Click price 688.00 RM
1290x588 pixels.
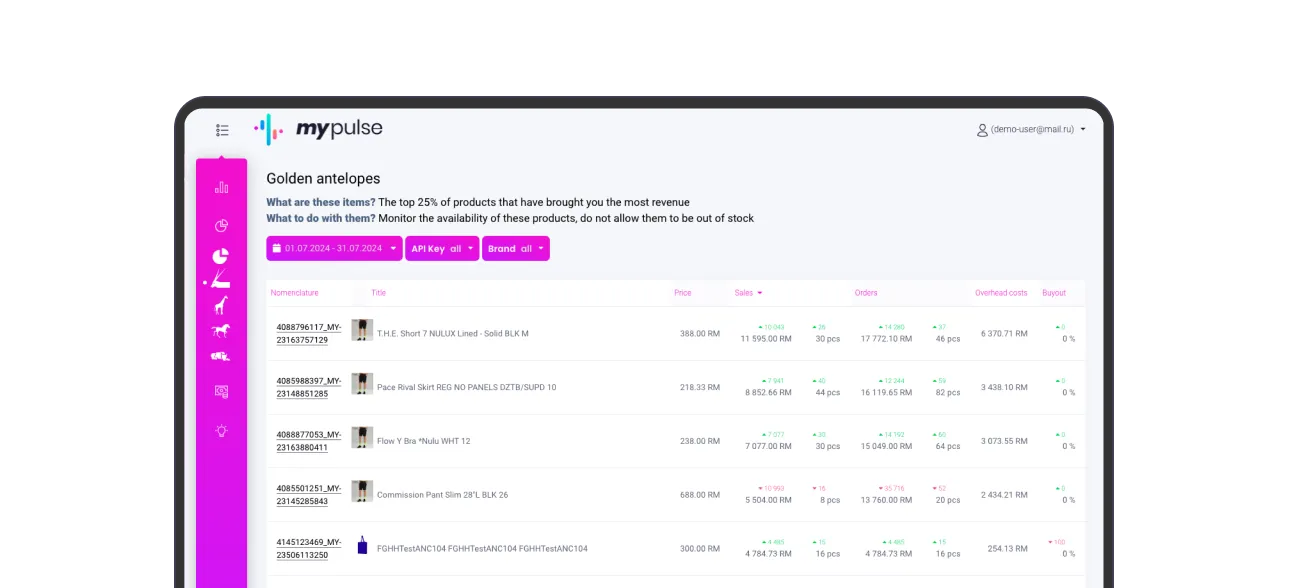point(699,495)
